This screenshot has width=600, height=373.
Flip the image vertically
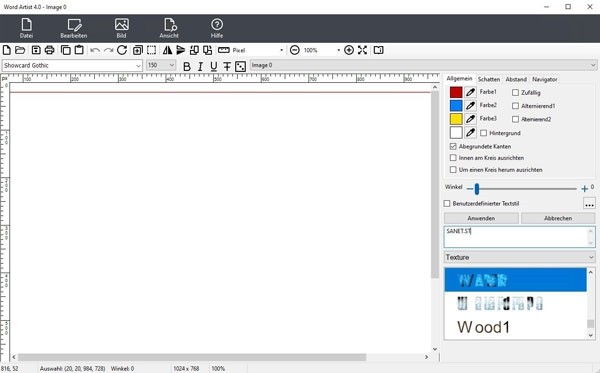181,50
